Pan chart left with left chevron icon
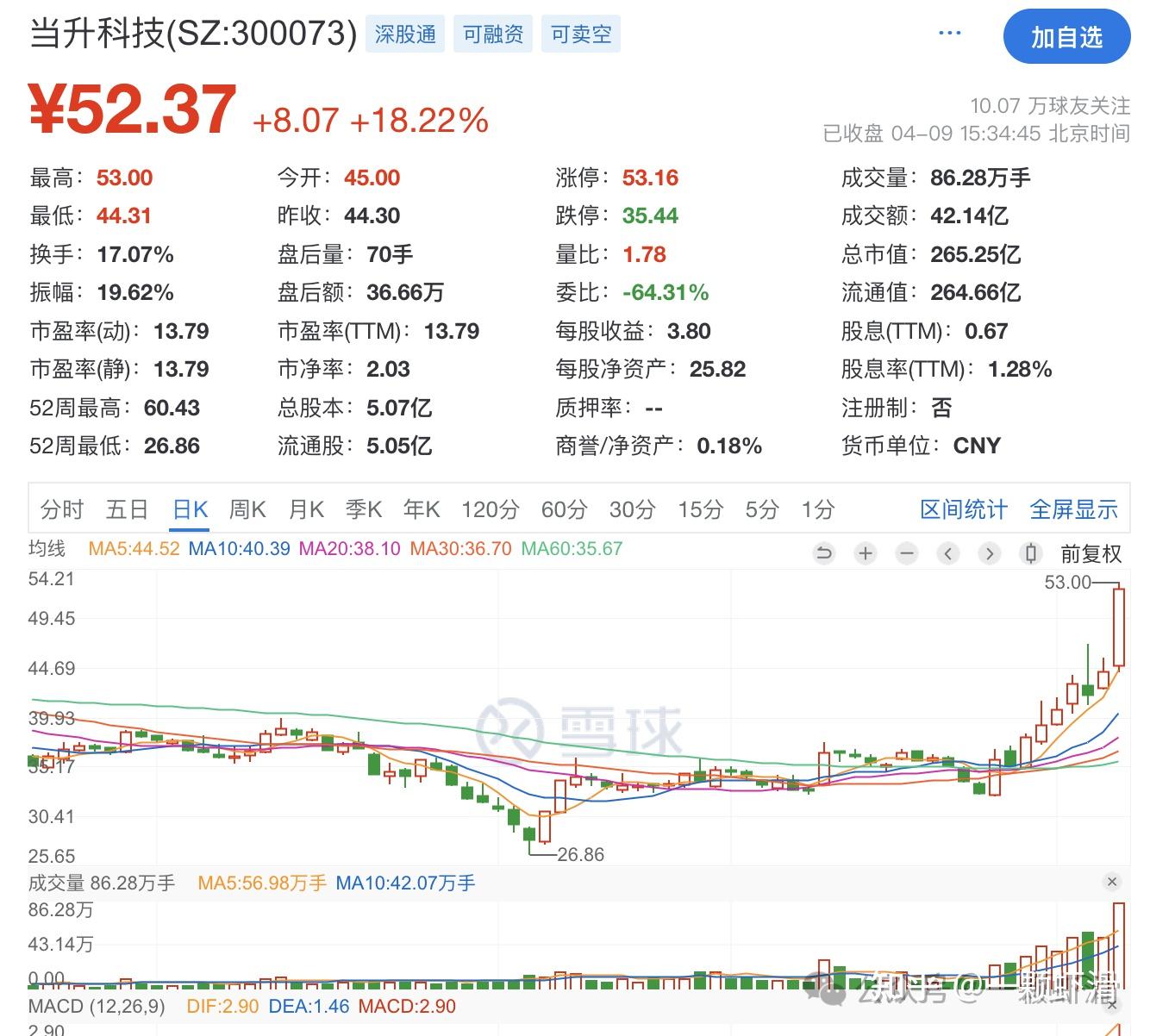 [948, 553]
